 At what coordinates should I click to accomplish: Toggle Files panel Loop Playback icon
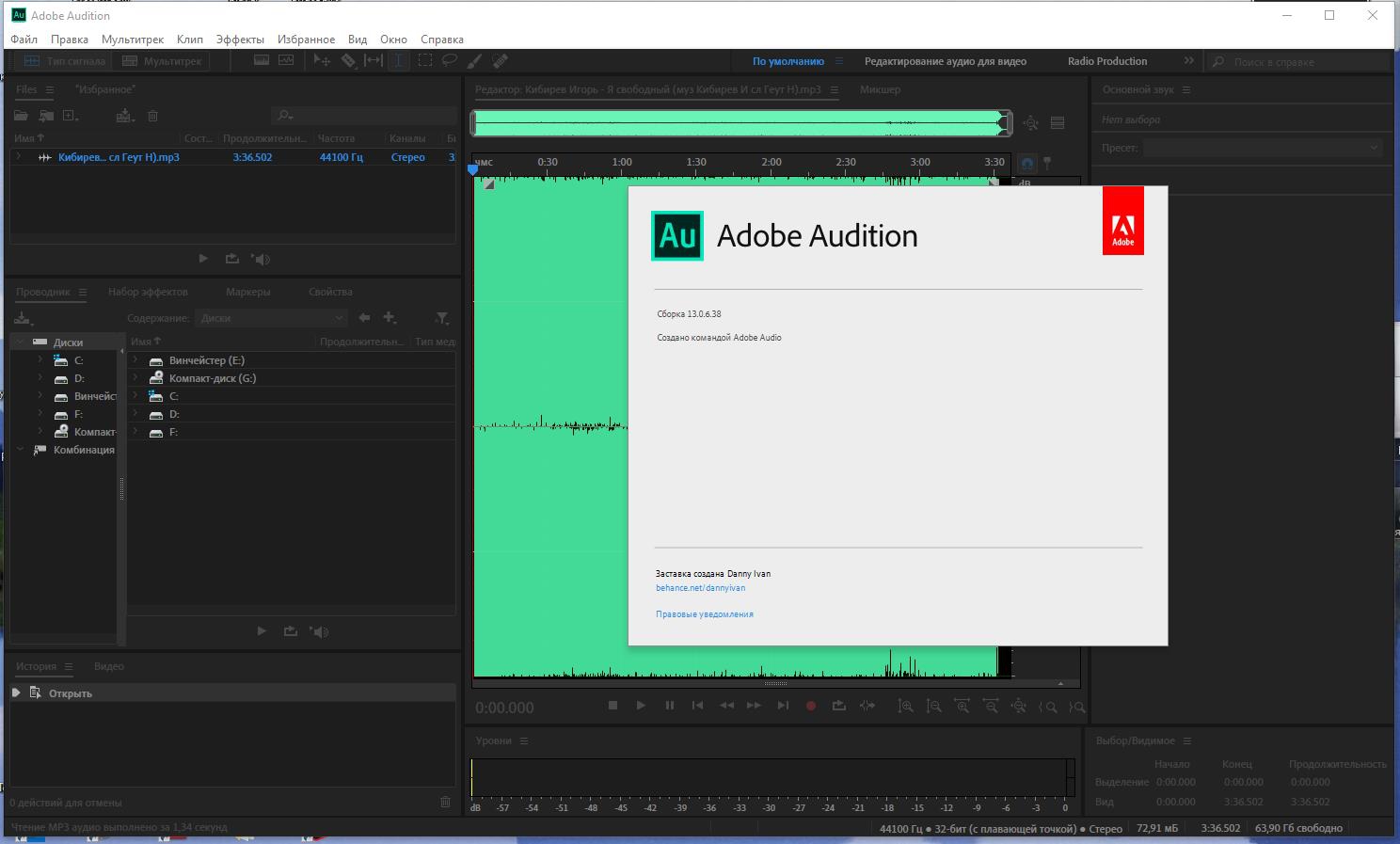tap(232, 259)
